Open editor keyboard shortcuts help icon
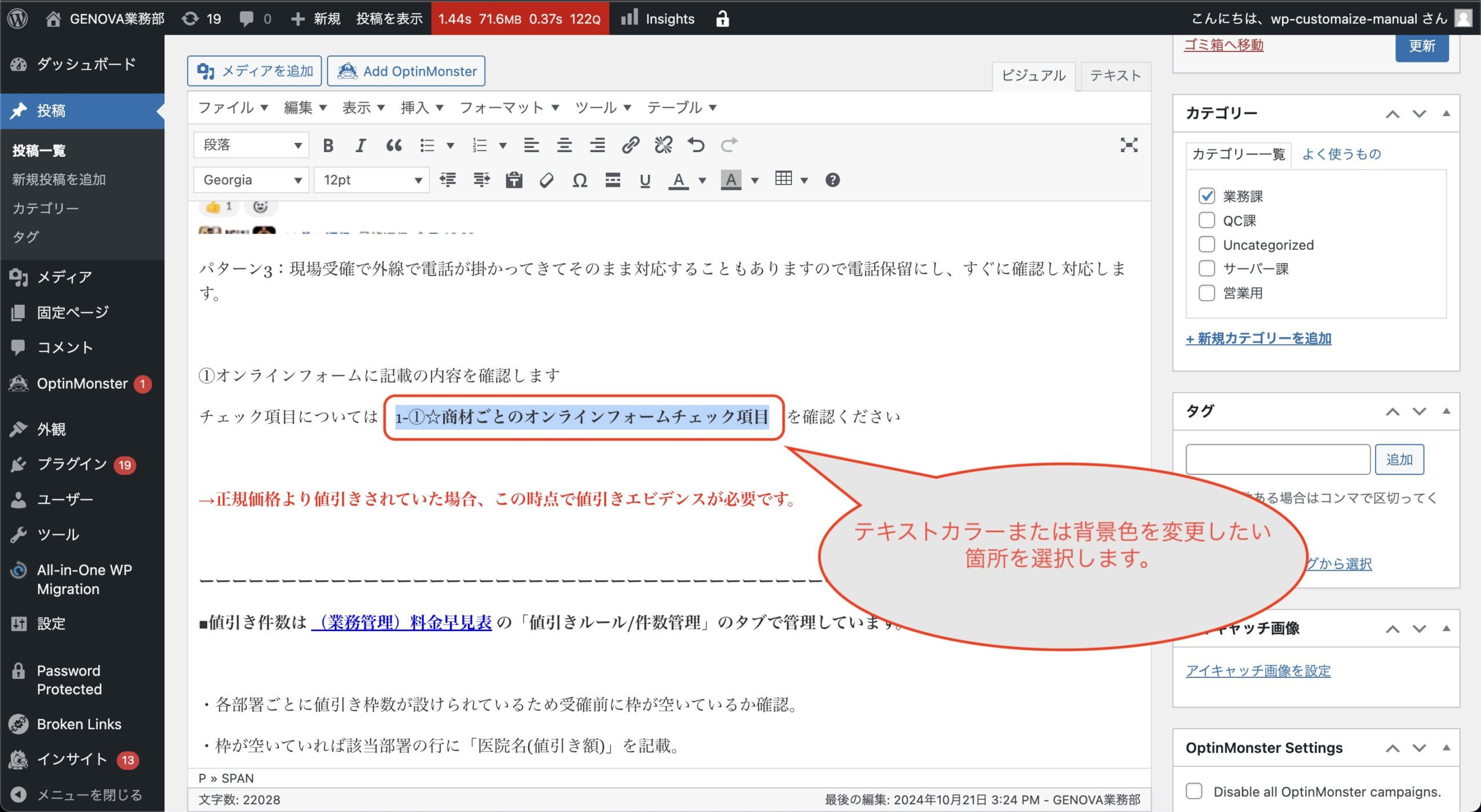The image size is (1481, 812). coord(832,180)
